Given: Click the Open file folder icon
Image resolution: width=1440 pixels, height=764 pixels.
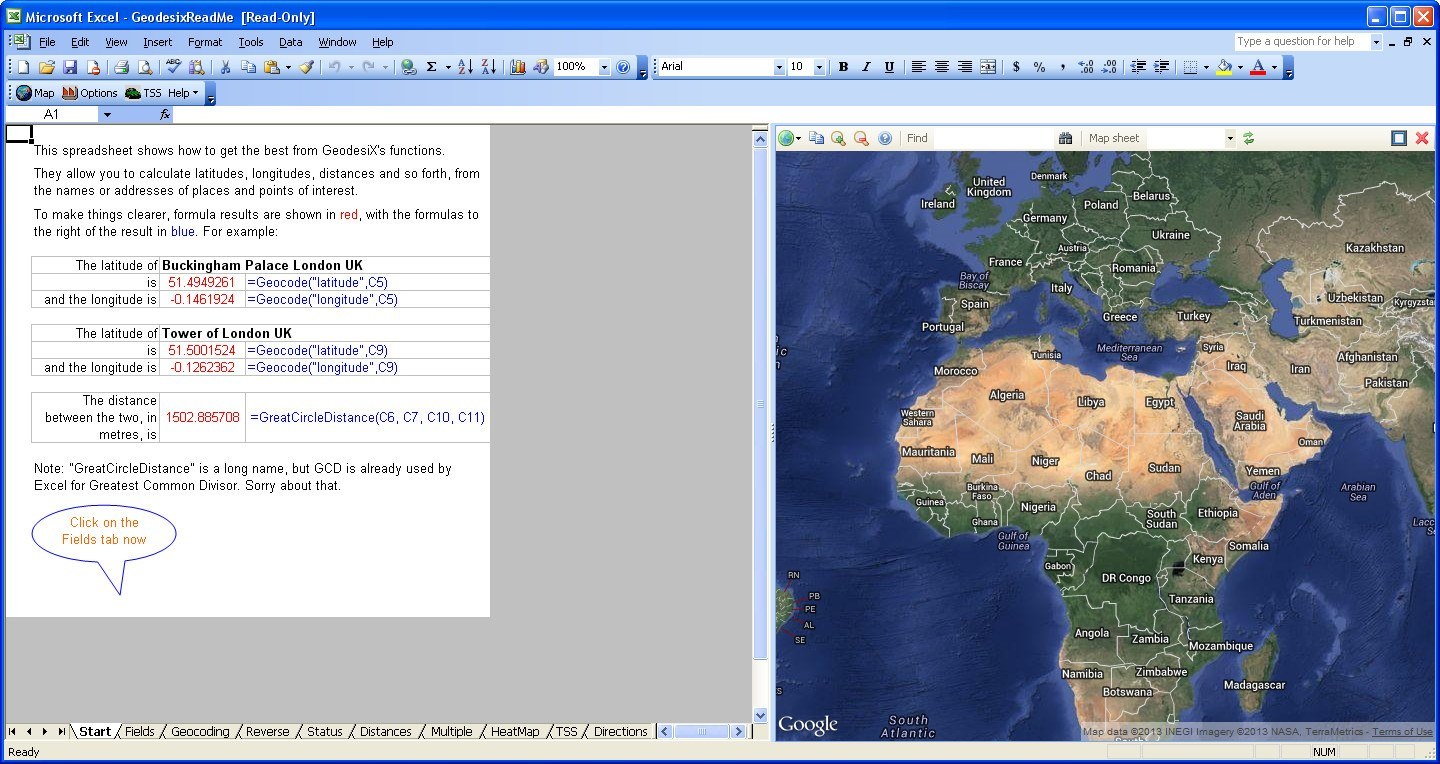Looking at the screenshot, I should tap(46, 67).
